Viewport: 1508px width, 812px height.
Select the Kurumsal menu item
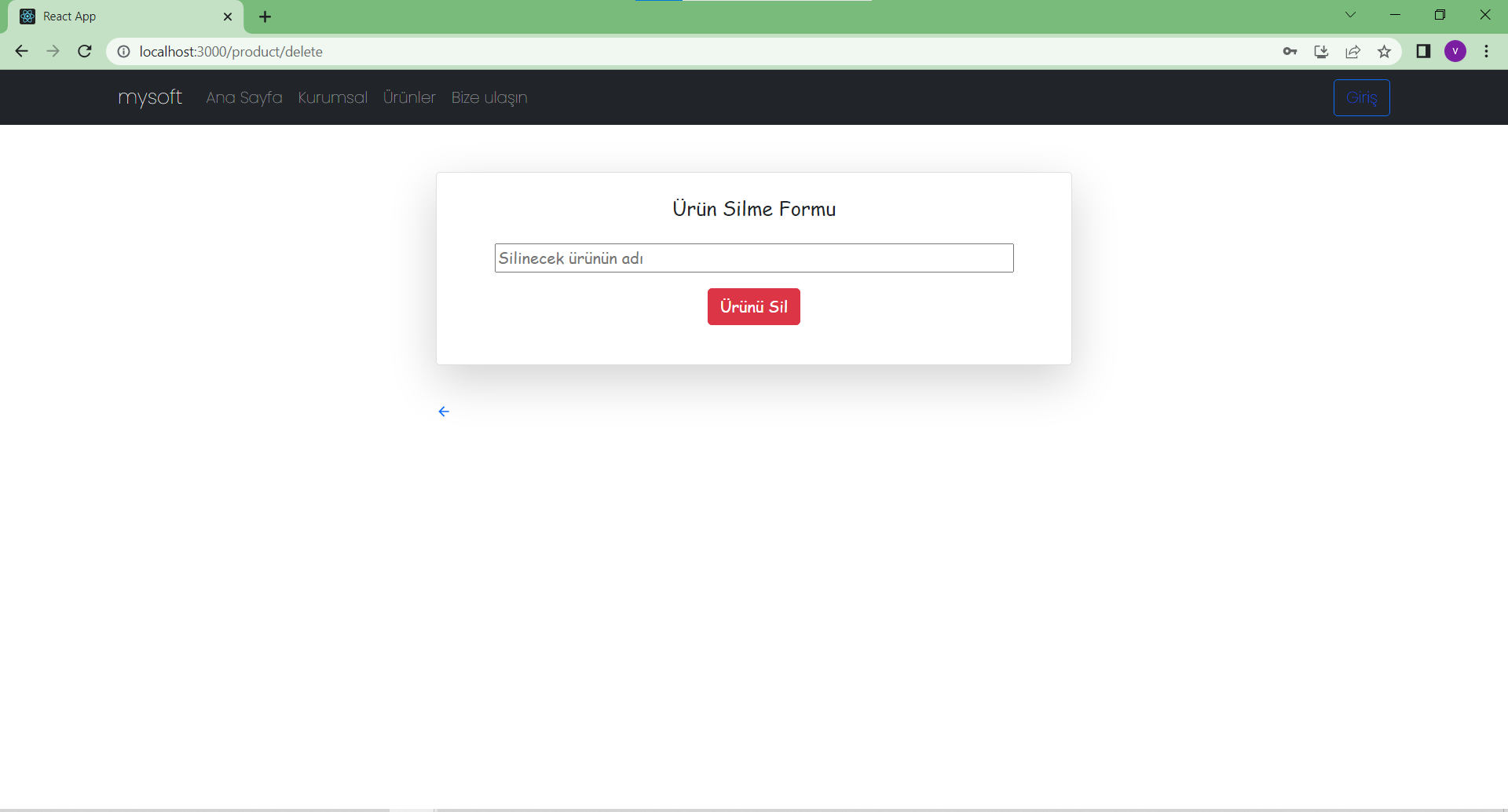332,97
